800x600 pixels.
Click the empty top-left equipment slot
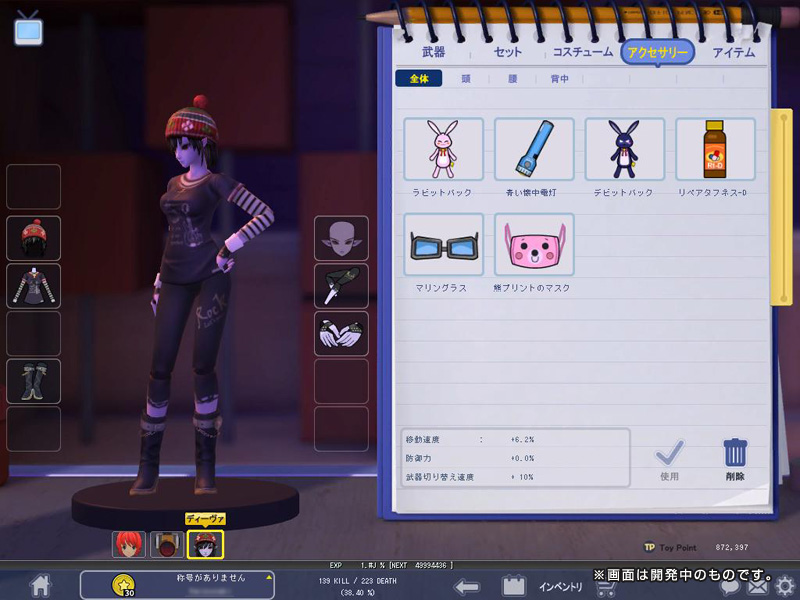(33, 187)
